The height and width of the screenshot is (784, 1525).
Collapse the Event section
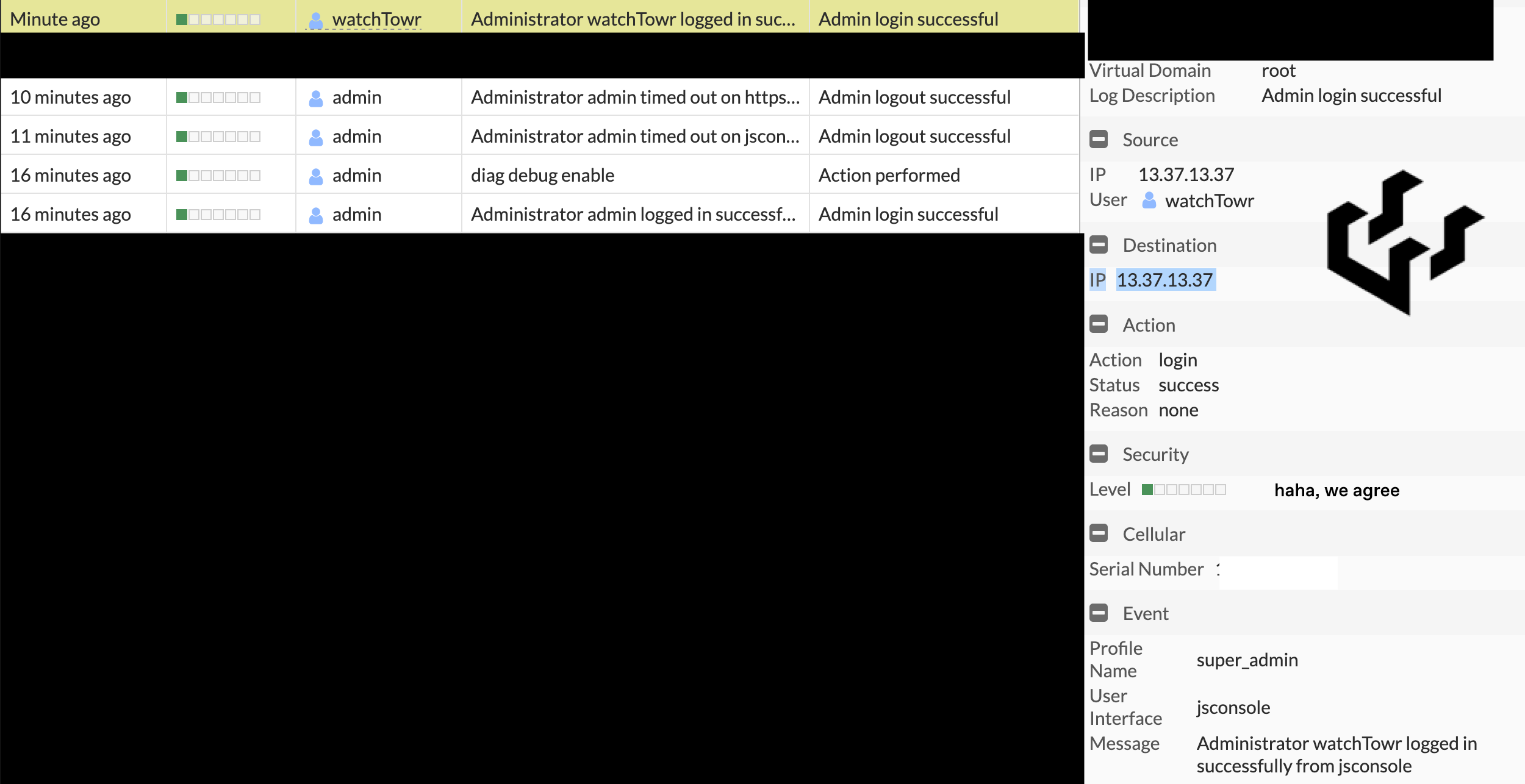[x=1099, y=613]
